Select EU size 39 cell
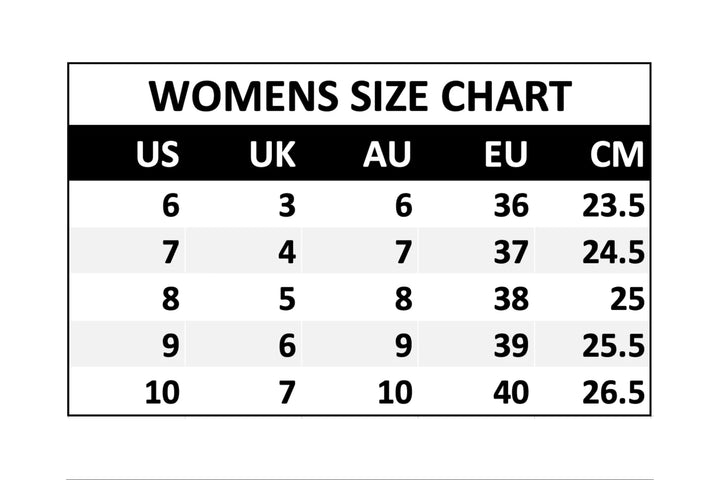 click(x=510, y=346)
